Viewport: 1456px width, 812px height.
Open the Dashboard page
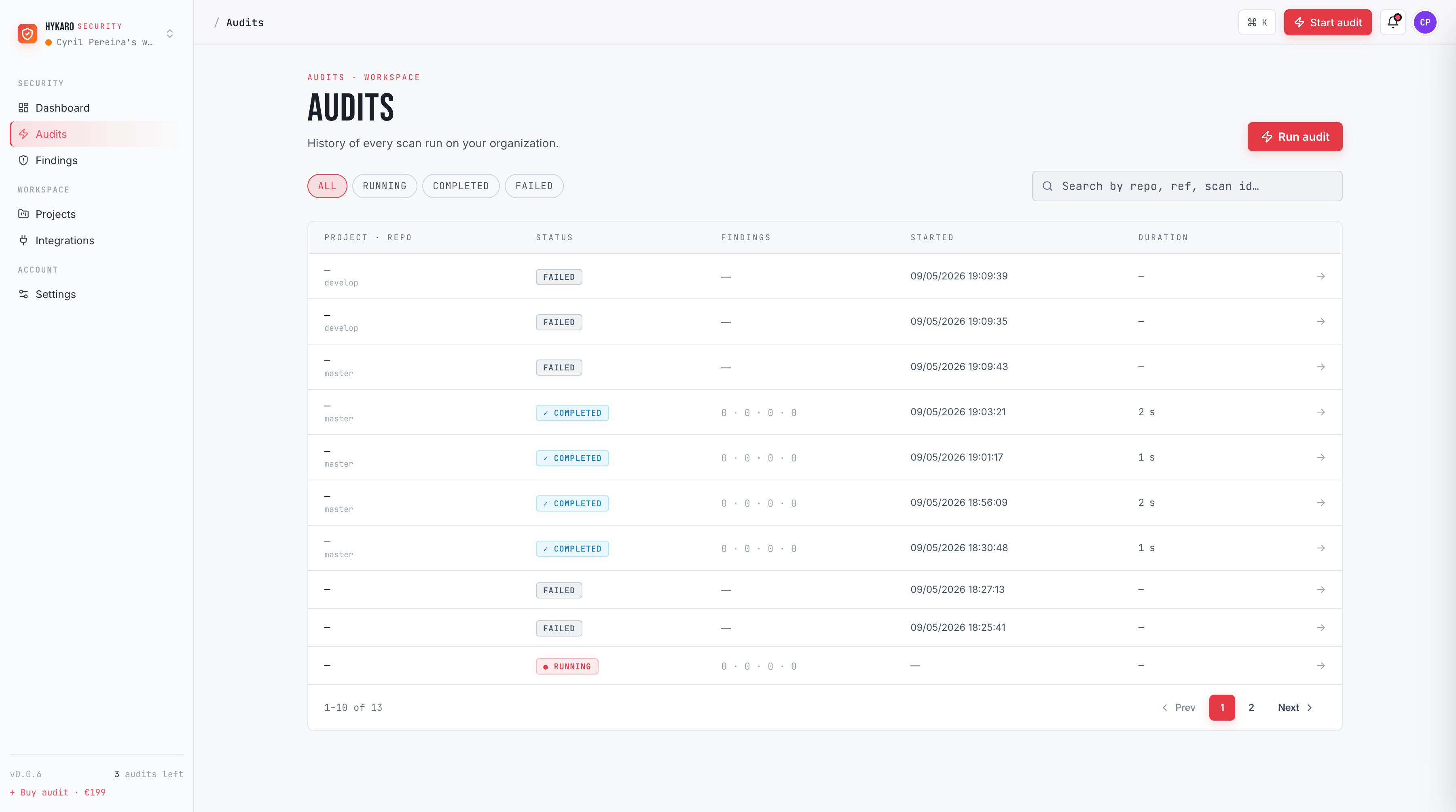96,108
